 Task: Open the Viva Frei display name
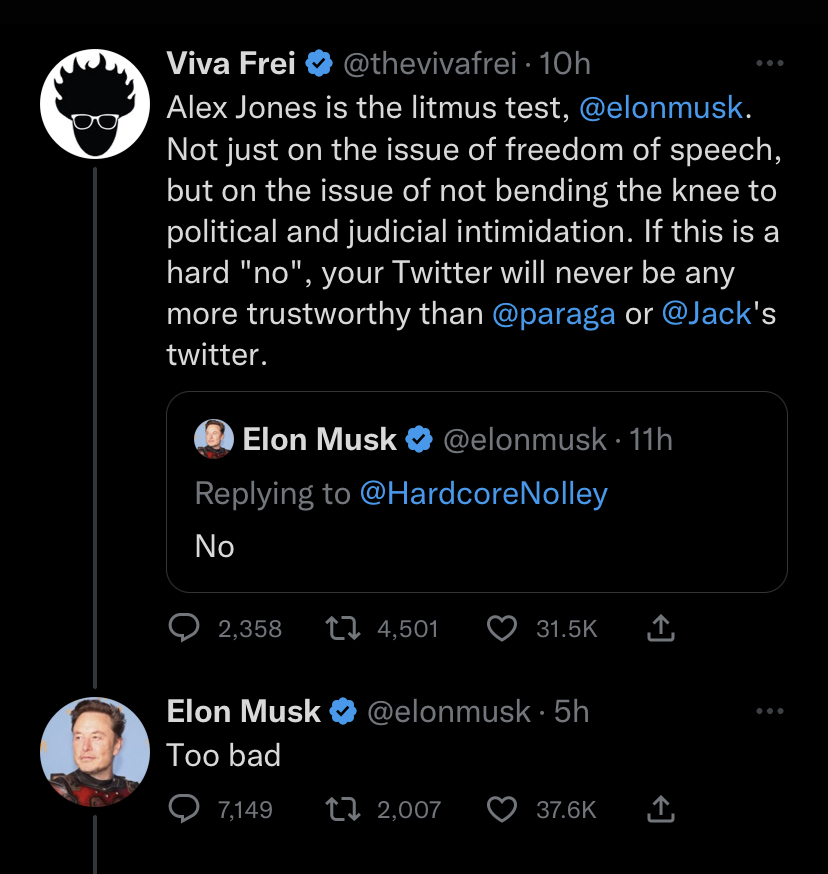231,63
